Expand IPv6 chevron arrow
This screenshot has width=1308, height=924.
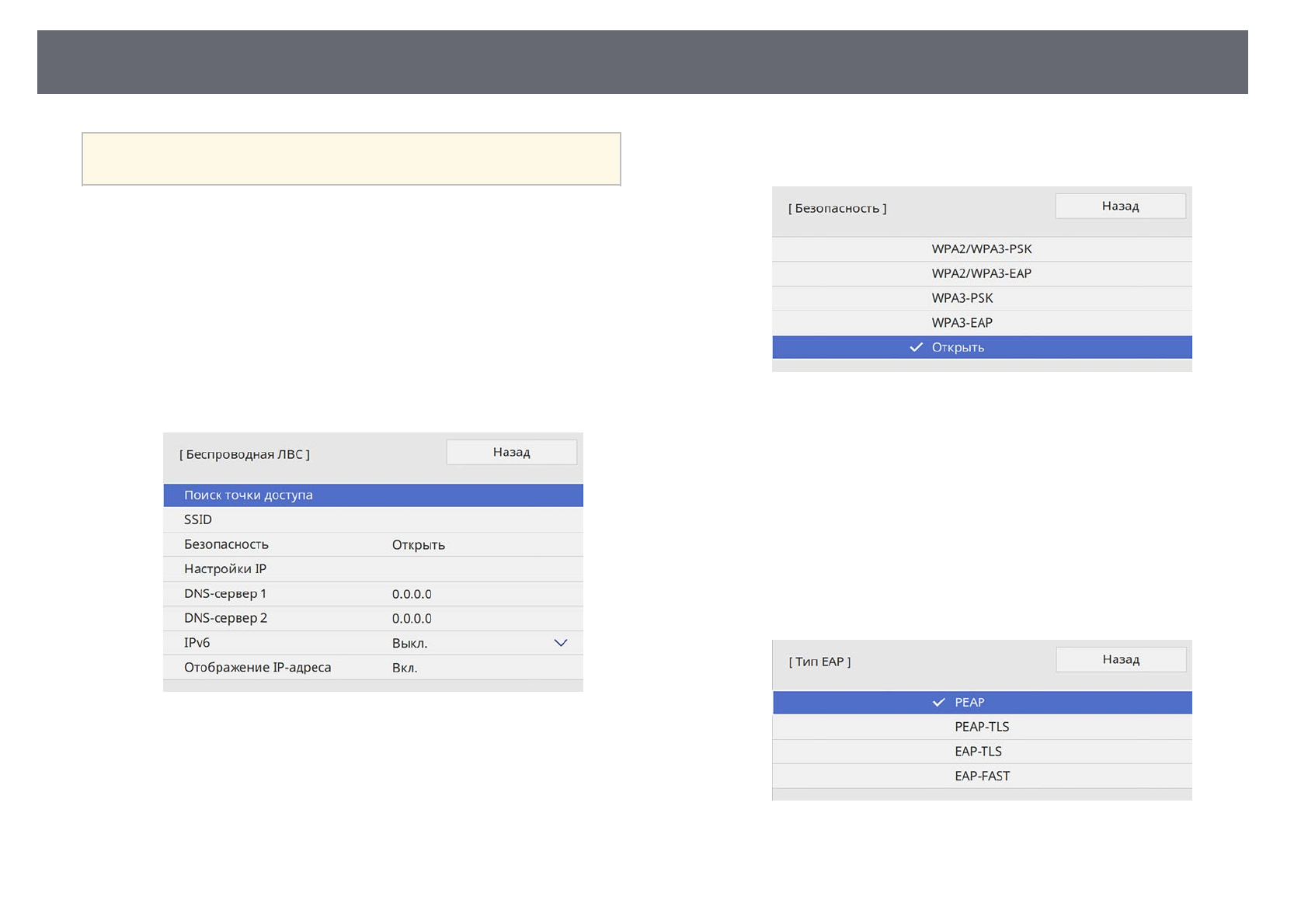pyautogui.click(x=561, y=643)
